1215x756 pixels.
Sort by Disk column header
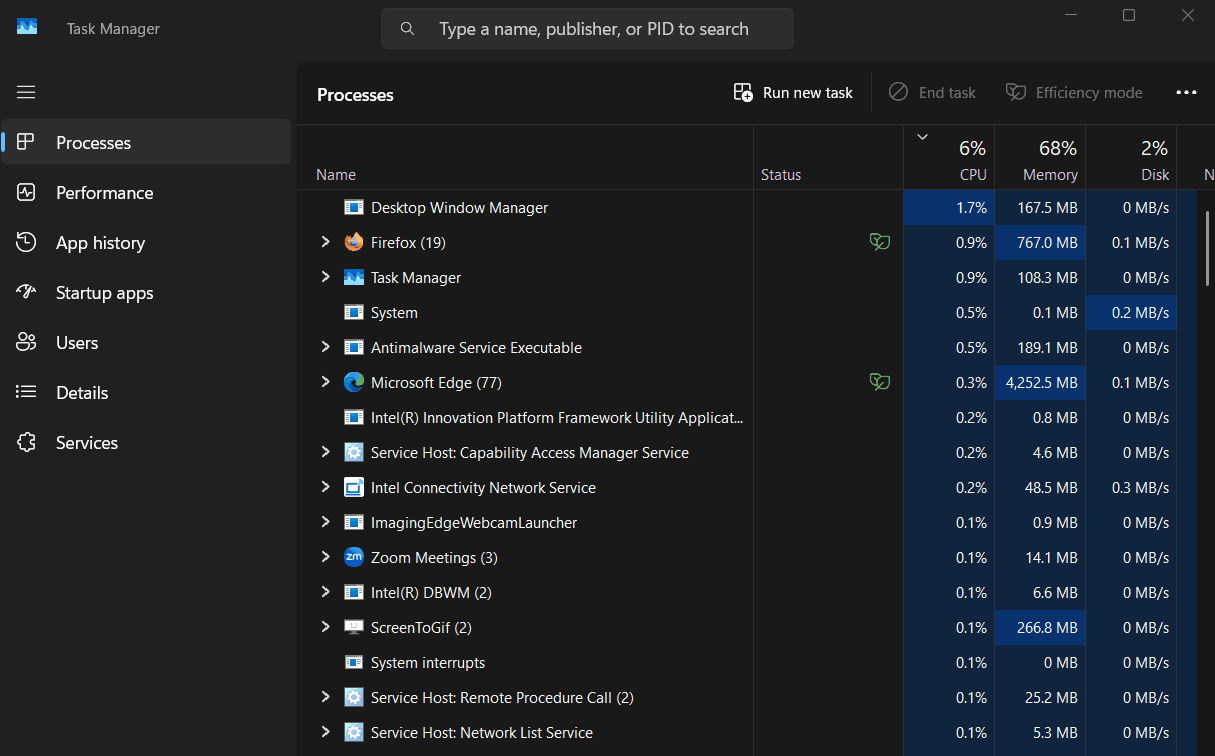point(1131,158)
